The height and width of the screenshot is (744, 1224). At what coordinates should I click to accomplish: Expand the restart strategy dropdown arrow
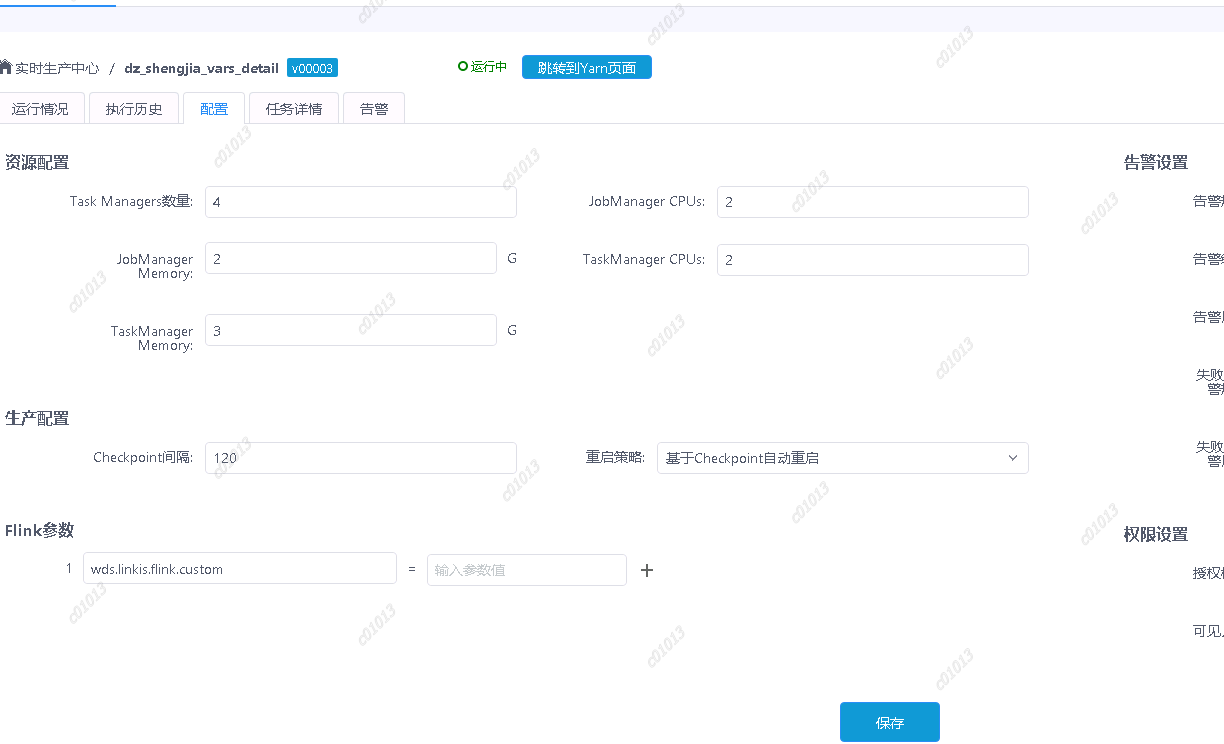click(1013, 458)
